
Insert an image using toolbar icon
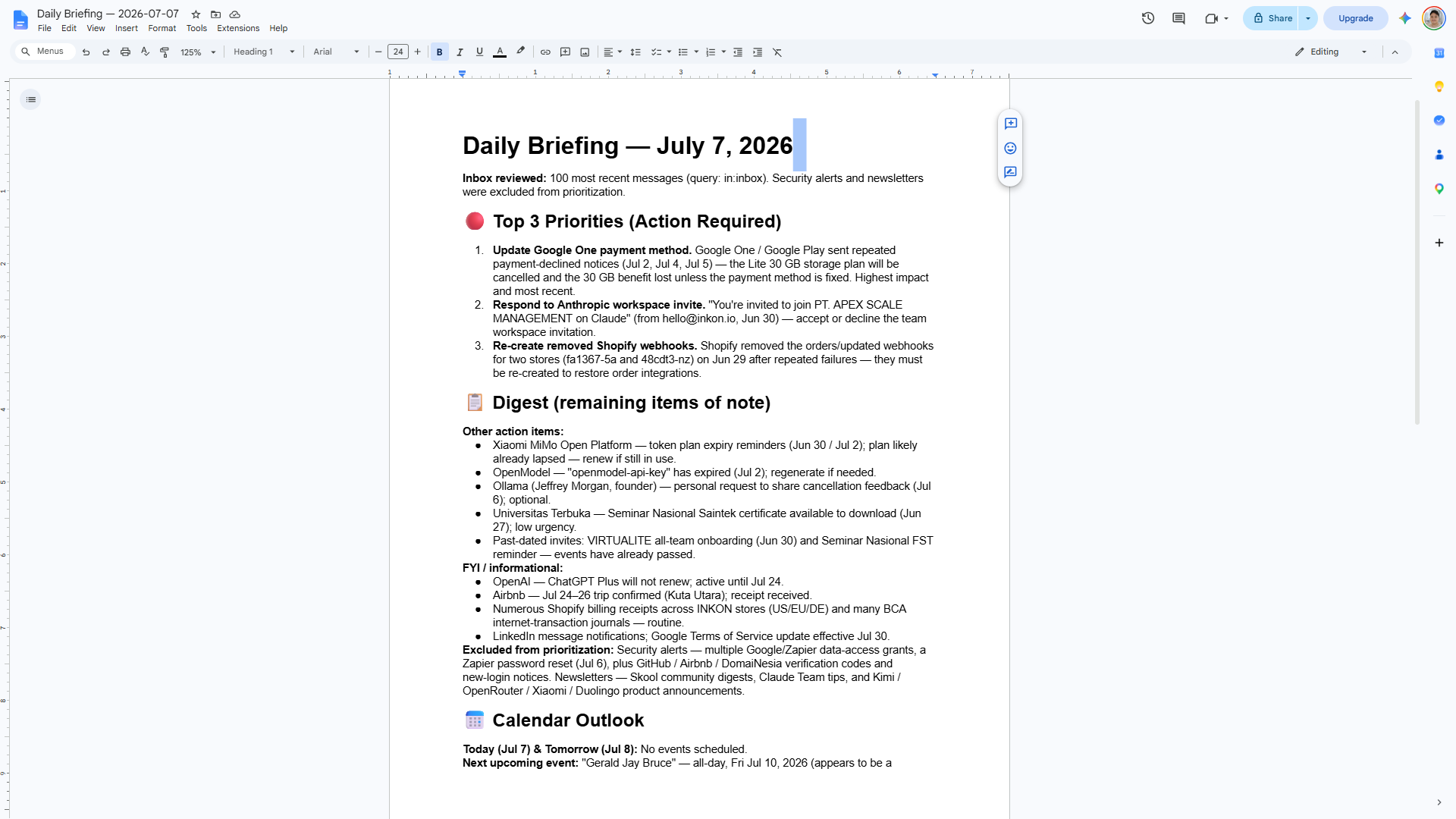pyautogui.click(x=585, y=52)
